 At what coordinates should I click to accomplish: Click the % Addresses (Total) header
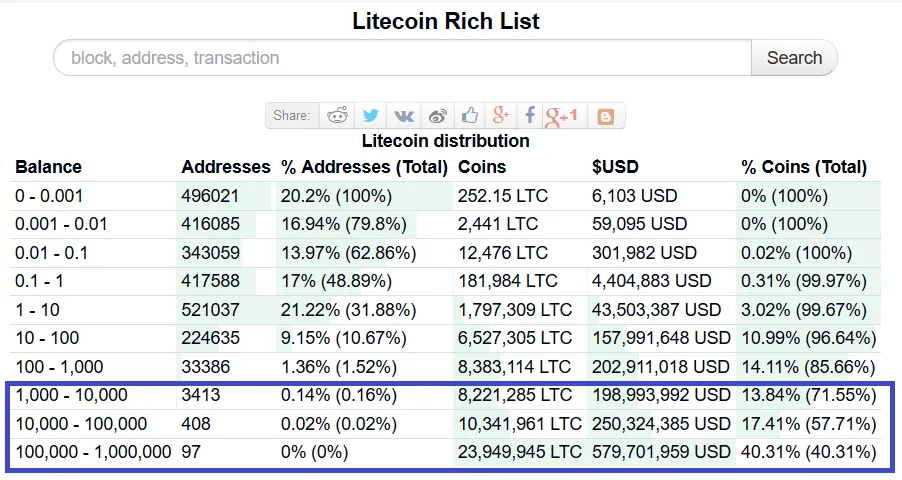click(x=364, y=167)
